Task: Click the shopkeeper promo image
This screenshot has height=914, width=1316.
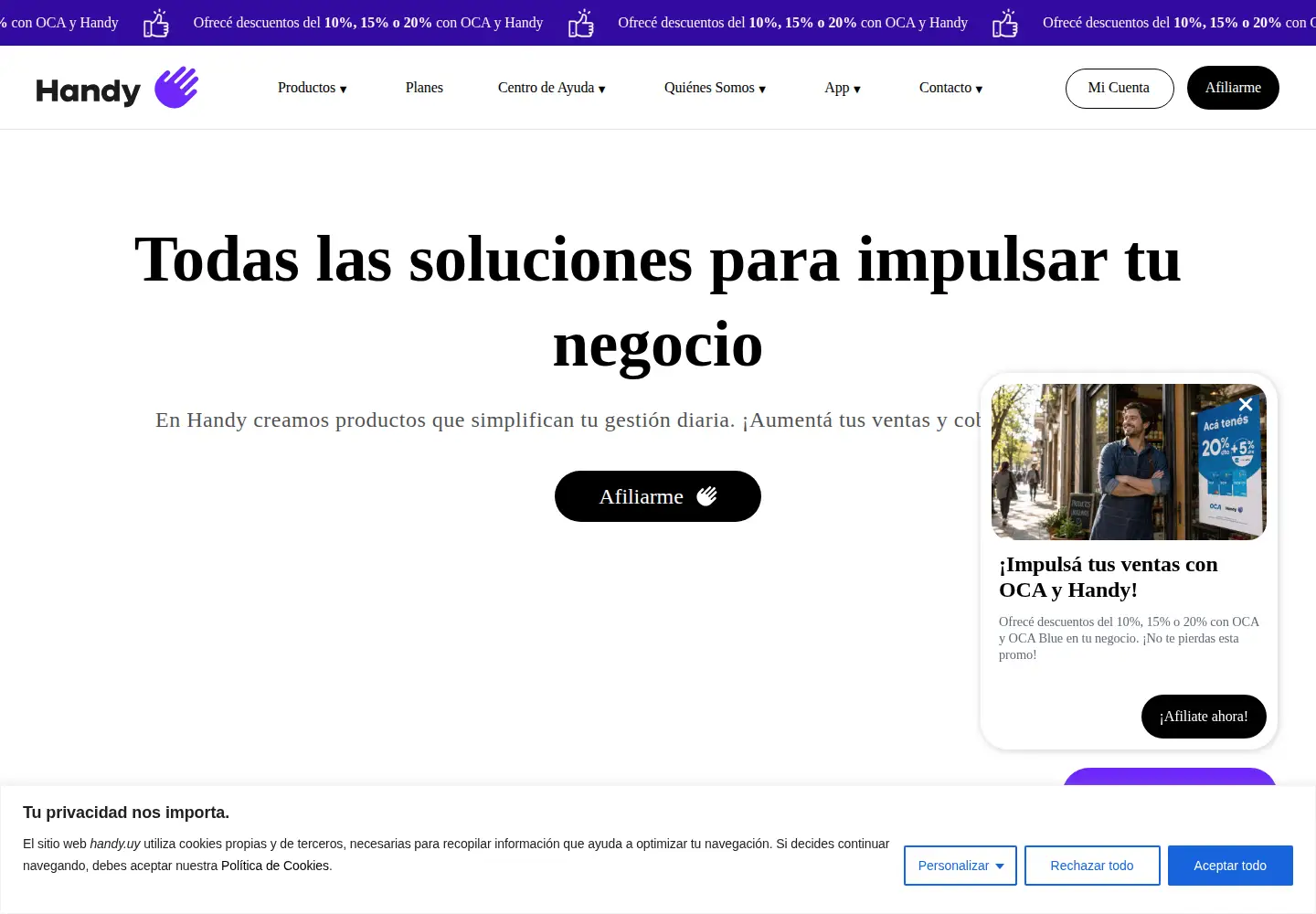Action: (x=1129, y=462)
